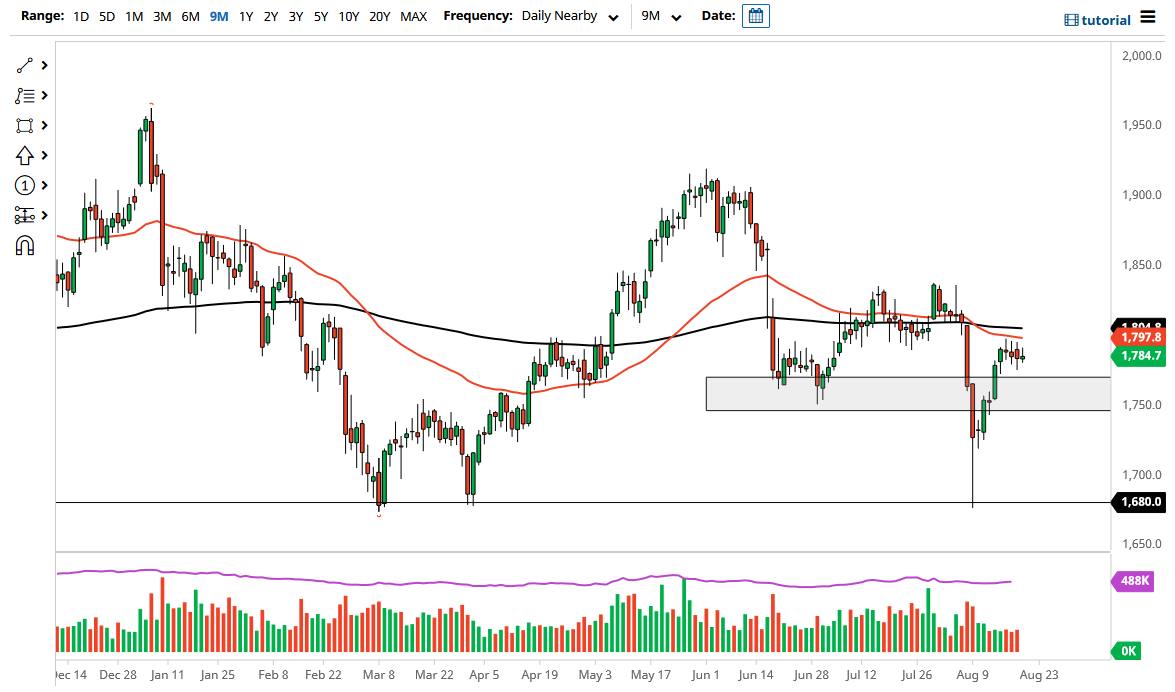Image resolution: width=1175 pixels, height=692 pixels.
Task: Click the May 17 date axis label
Action: coord(650,675)
